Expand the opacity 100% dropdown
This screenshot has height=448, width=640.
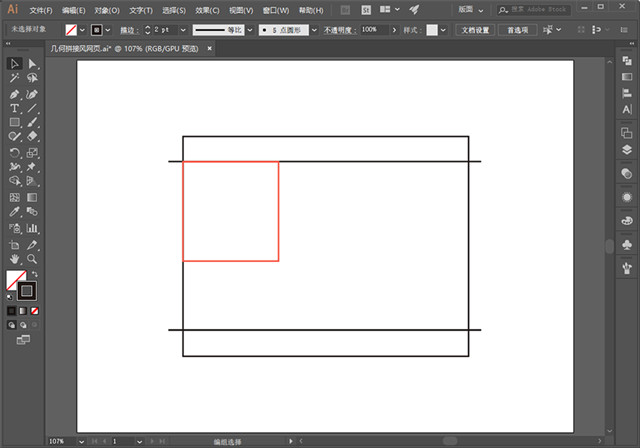tap(397, 30)
